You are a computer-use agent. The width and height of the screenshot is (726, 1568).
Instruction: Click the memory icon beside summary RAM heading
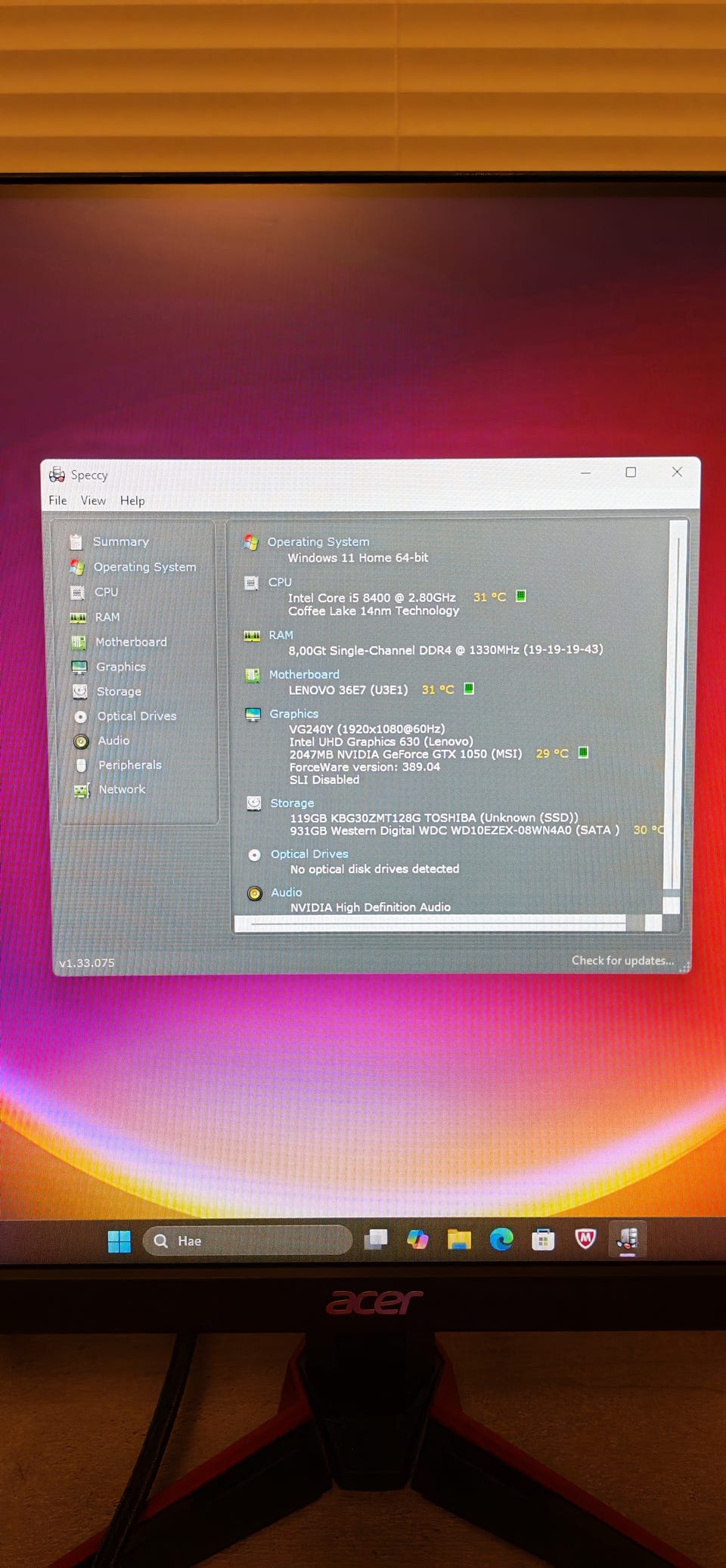[252, 636]
